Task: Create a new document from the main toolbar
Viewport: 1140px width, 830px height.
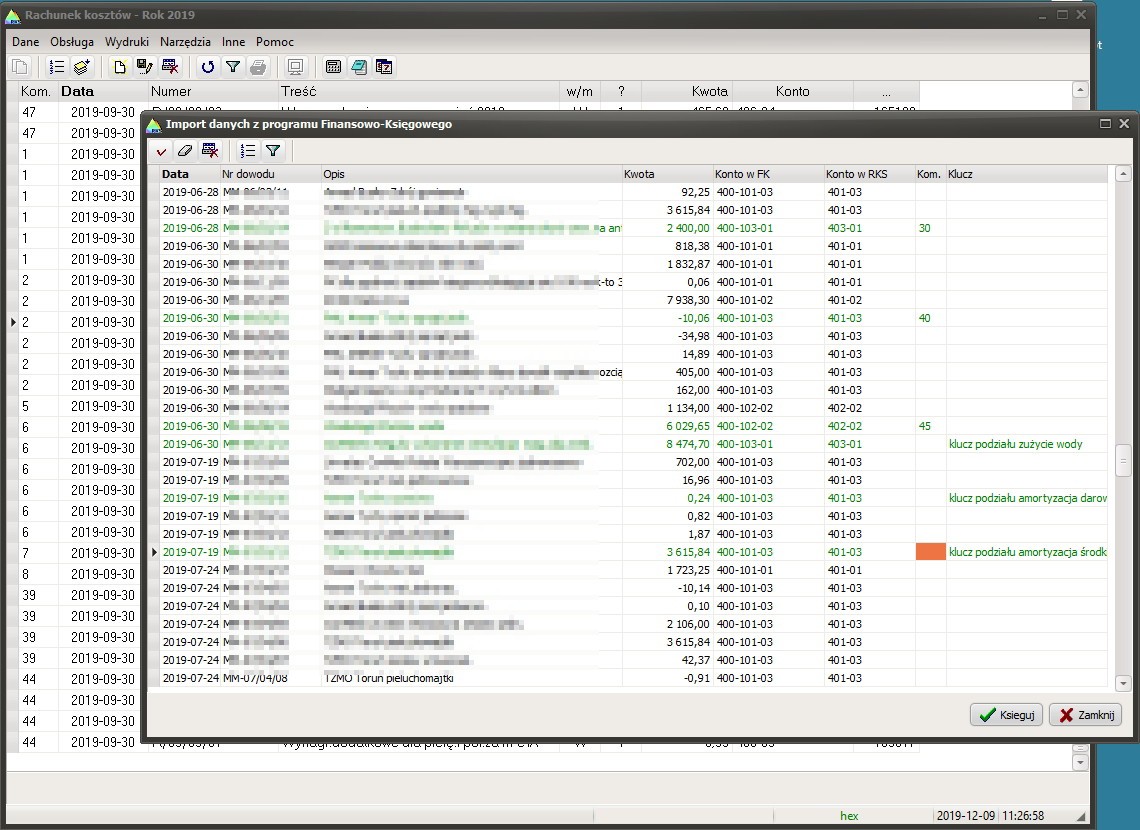Action: click(119, 67)
